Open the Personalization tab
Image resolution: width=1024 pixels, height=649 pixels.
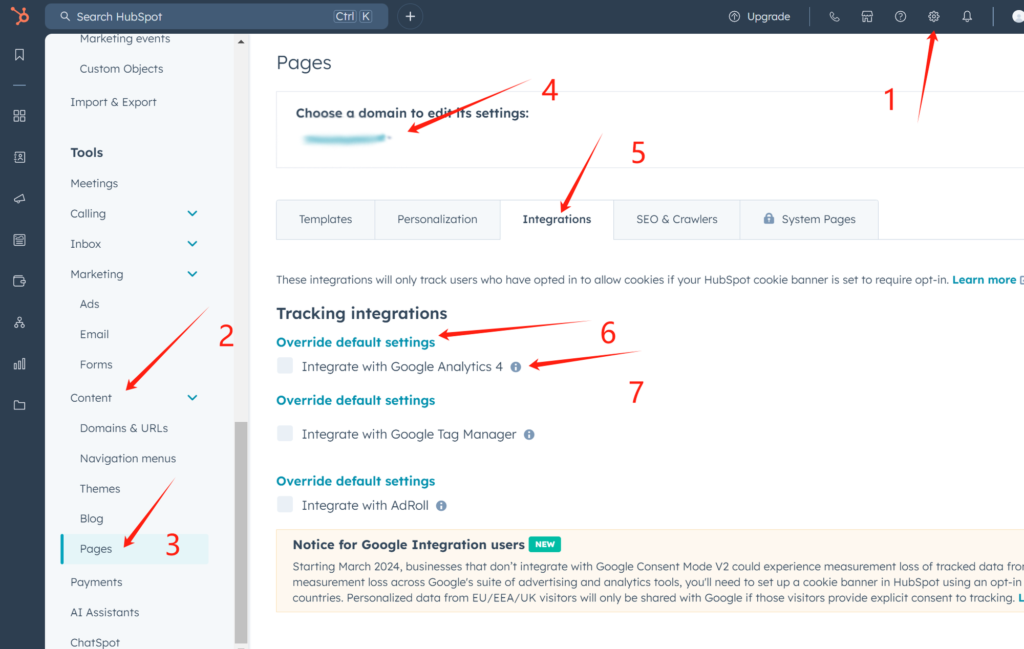click(437, 220)
